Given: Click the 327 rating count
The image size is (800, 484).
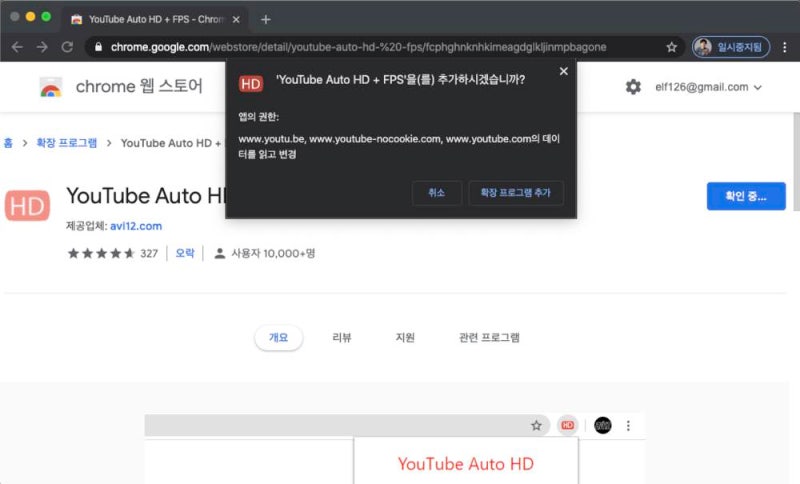Looking at the screenshot, I should [x=149, y=253].
